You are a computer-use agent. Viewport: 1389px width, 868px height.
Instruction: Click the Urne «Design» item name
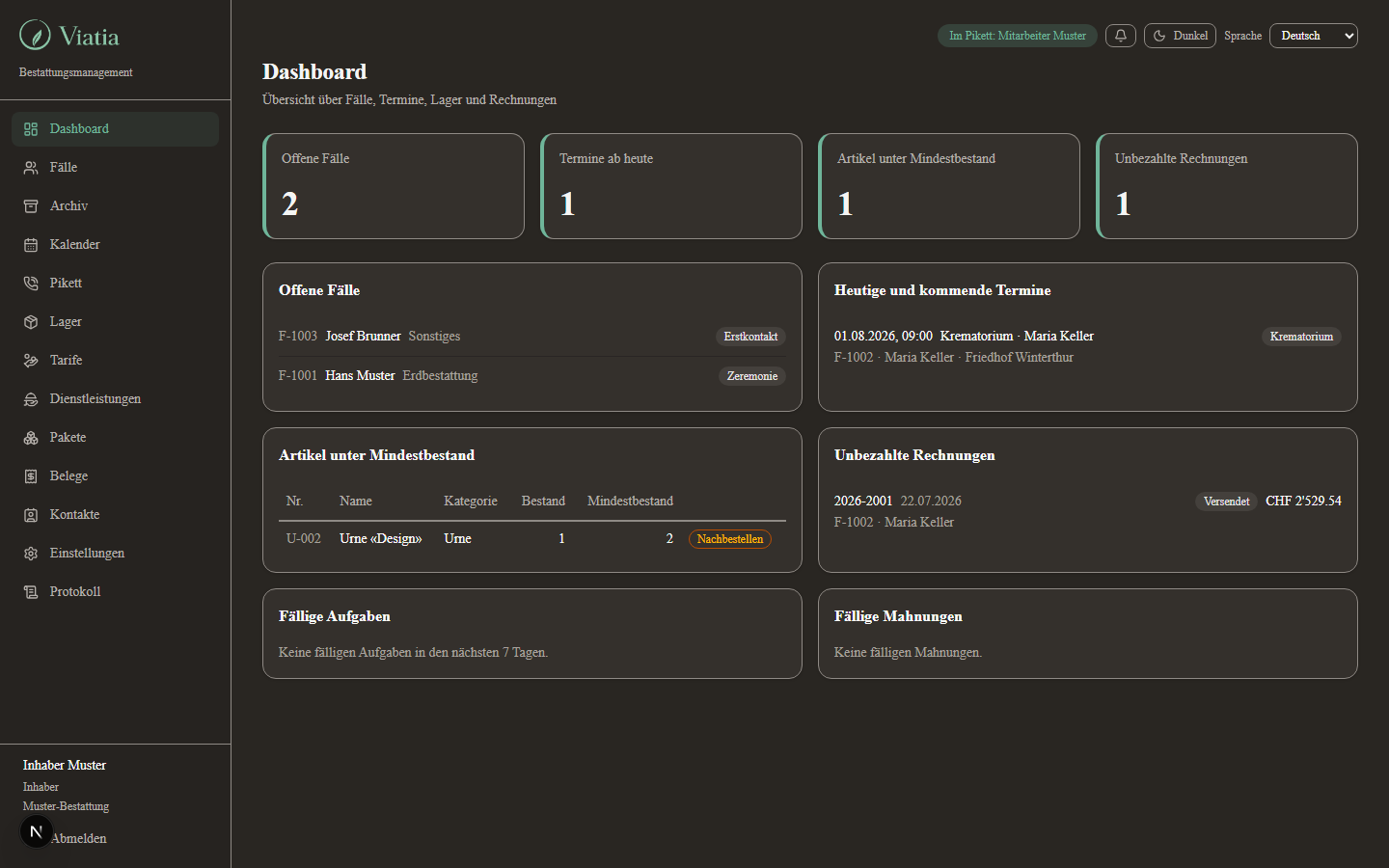(x=381, y=539)
